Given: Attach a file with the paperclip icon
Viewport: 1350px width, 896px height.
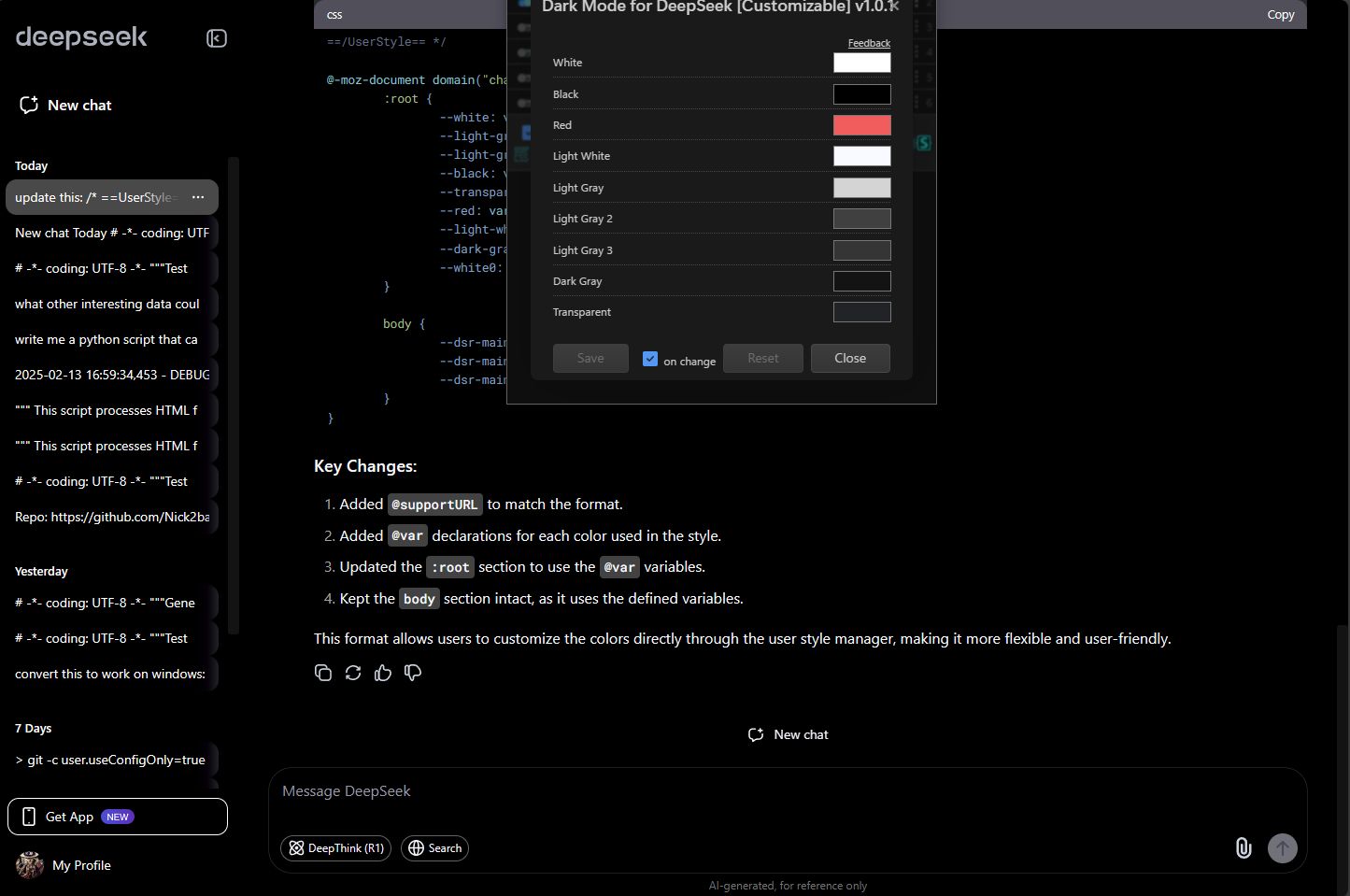Looking at the screenshot, I should point(1243,847).
